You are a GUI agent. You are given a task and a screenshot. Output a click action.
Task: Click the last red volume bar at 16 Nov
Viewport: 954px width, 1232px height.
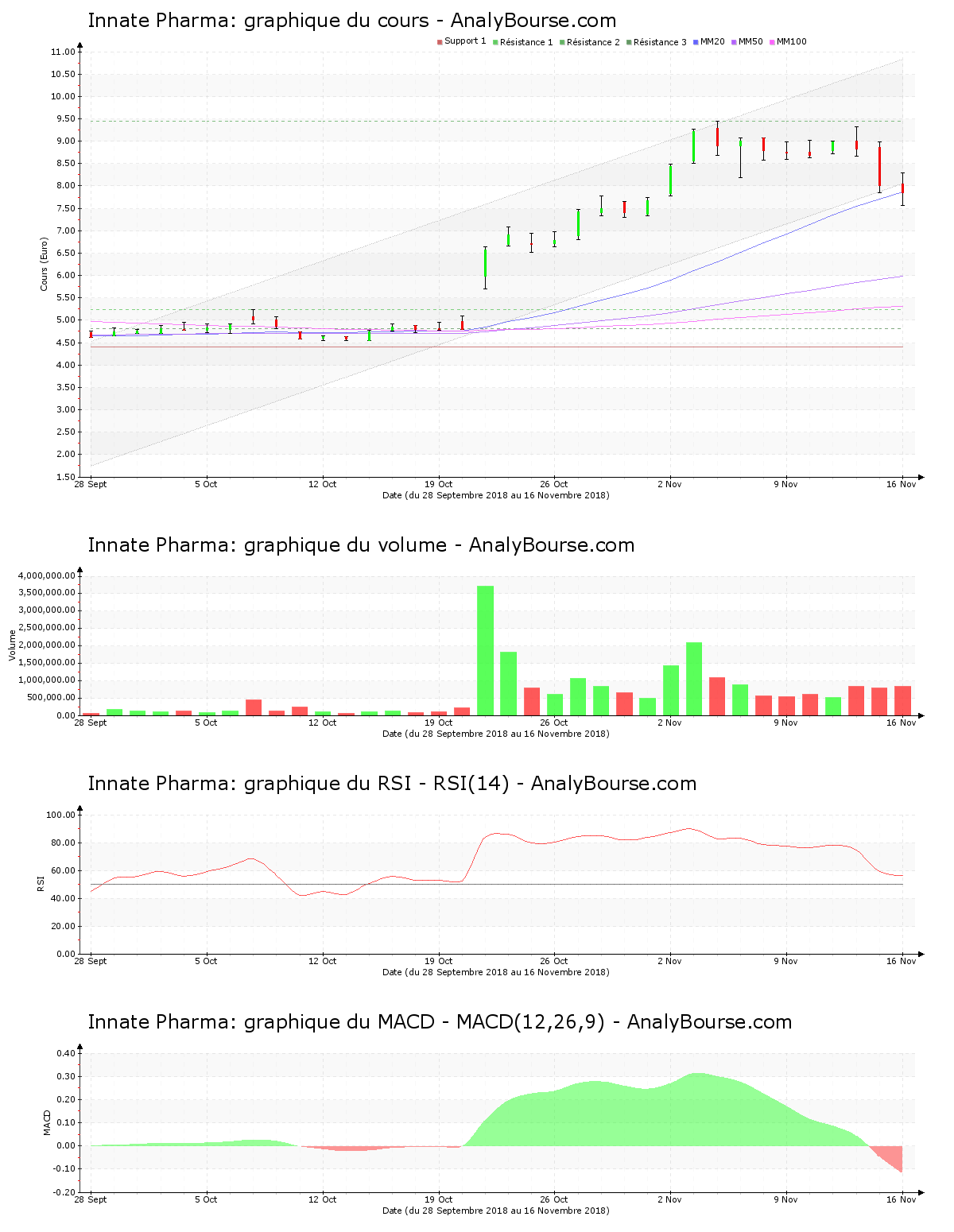pyautogui.click(x=902, y=700)
